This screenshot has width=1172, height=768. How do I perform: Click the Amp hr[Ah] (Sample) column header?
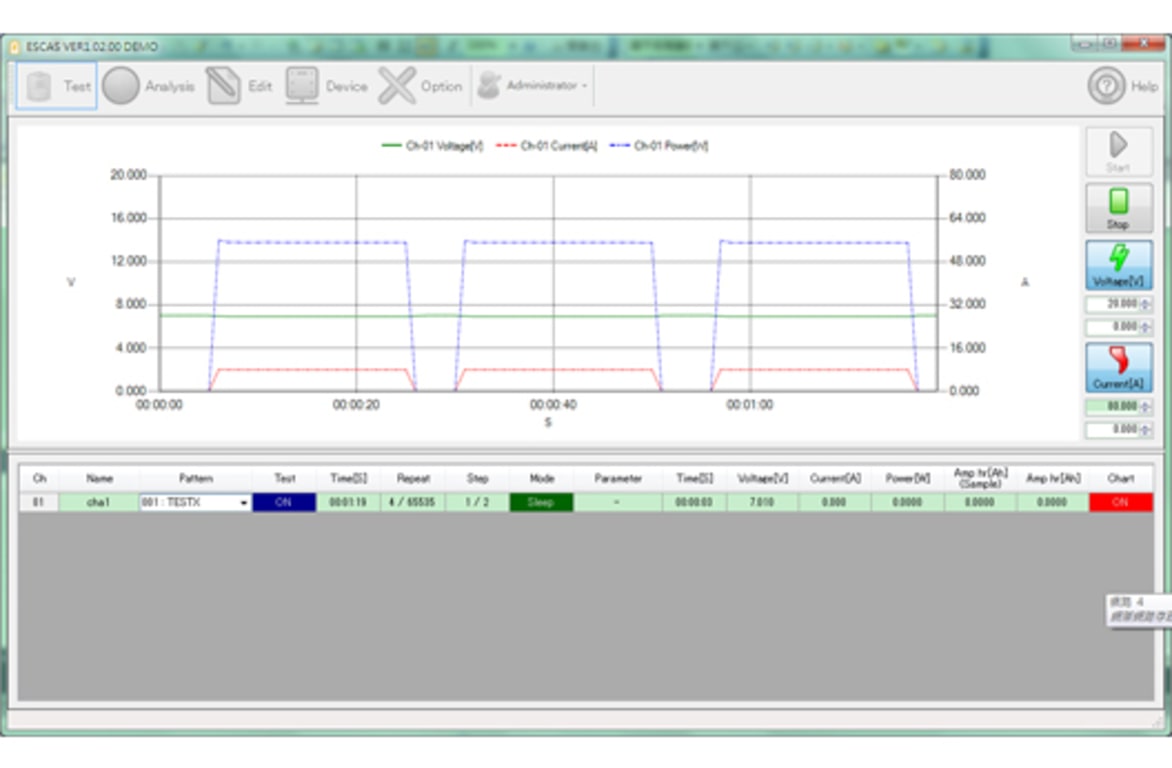coord(981,479)
